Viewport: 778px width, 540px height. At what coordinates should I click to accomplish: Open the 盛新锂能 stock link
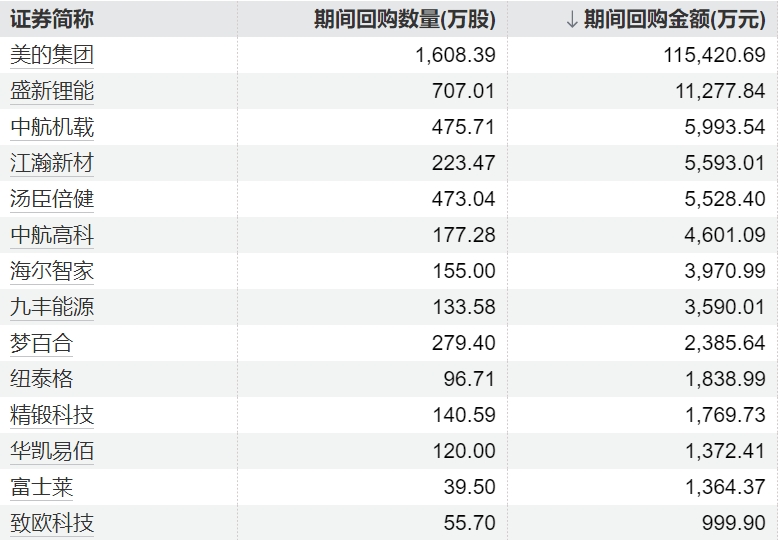pos(52,91)
